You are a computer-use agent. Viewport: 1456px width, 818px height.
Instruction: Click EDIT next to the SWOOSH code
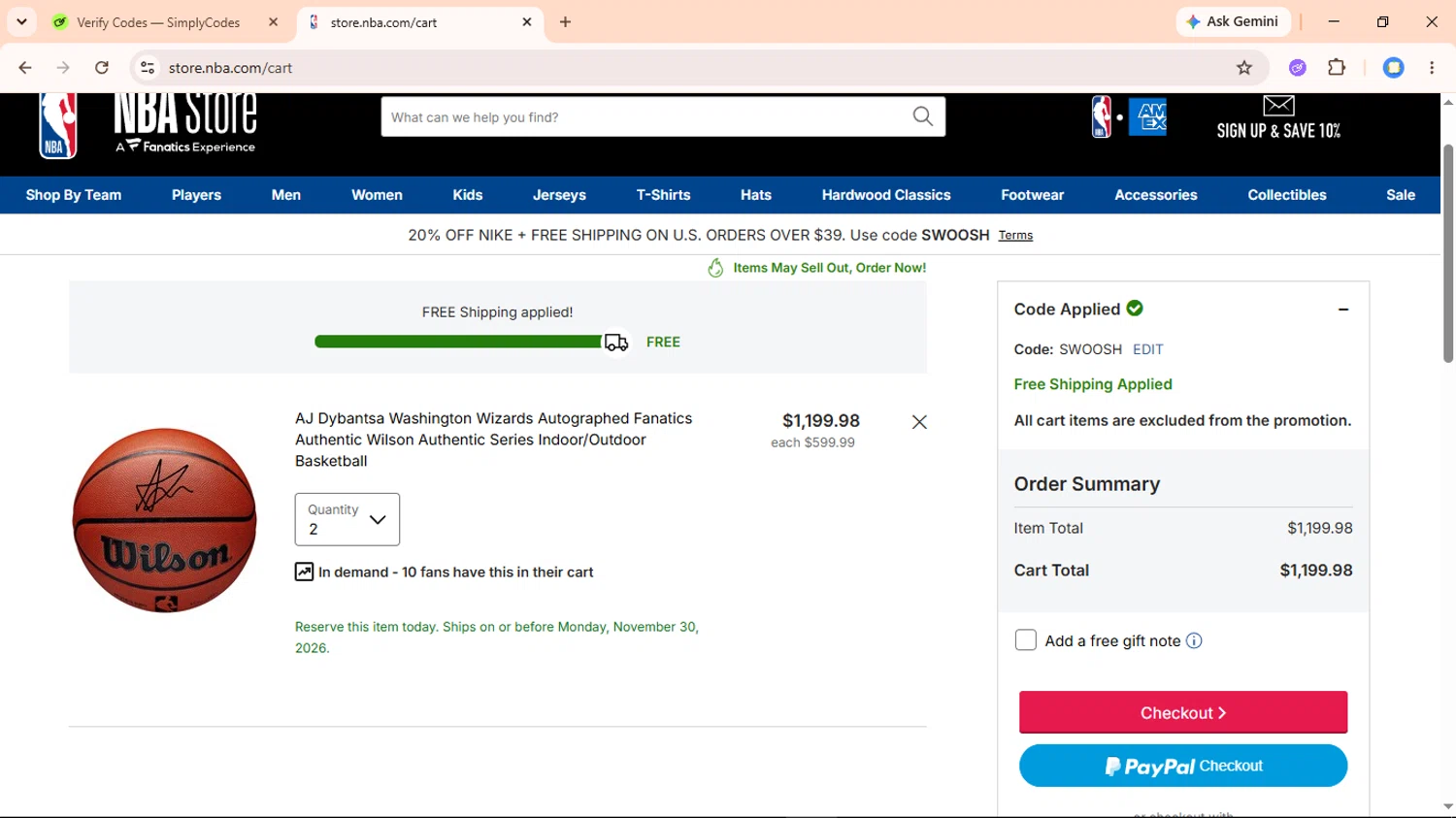coord(1148,349)
